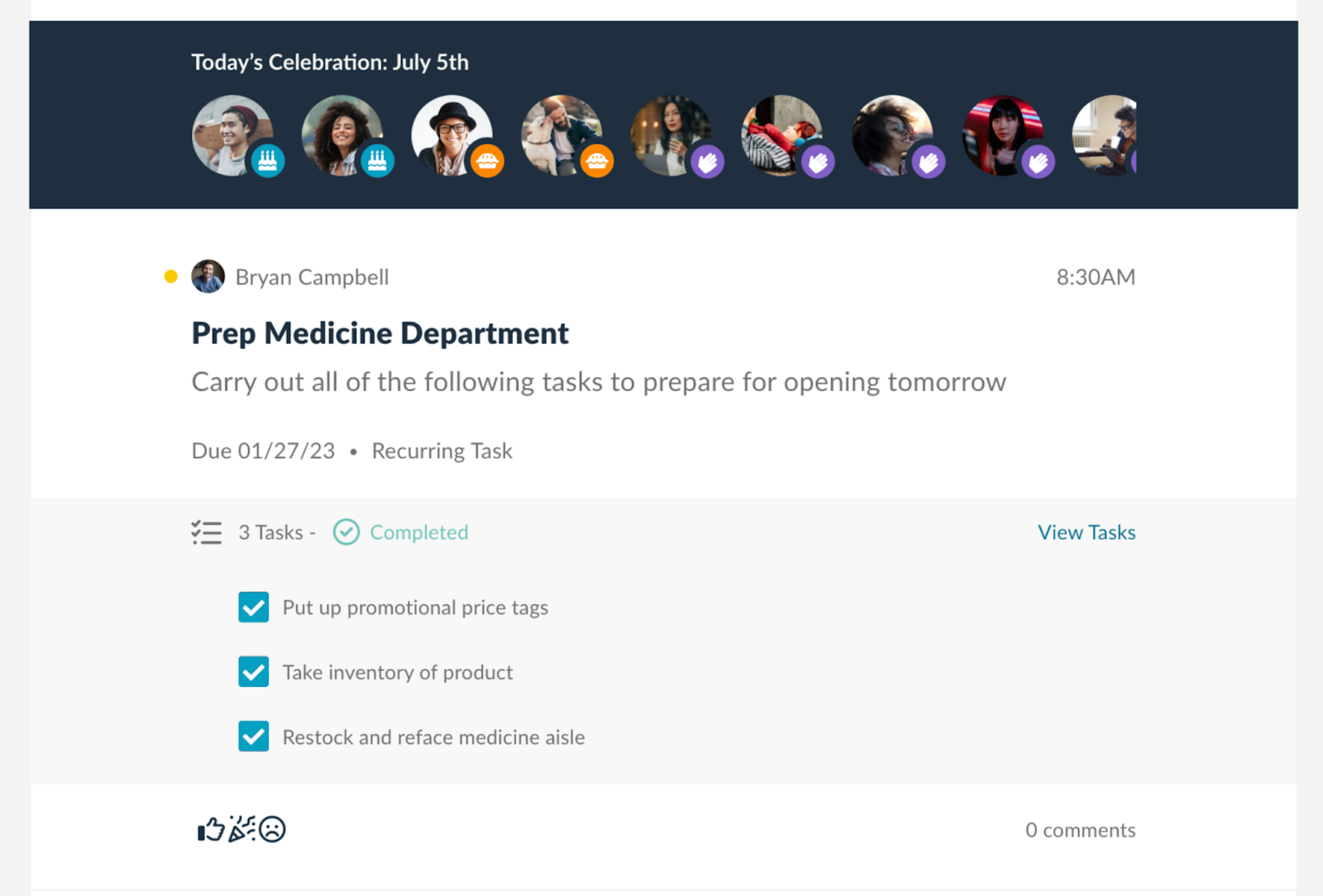This screenshot has width=1323, height=896.
Task: Click the partially visible last celebration avatar
Action: click(1105, 136)
